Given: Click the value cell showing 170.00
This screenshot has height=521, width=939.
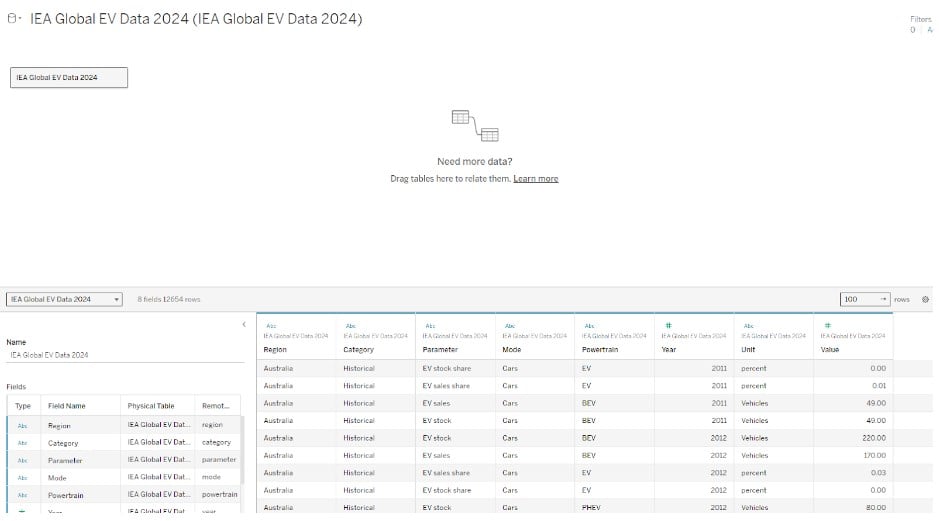Looking at the screenshot, I should pos(853,455).
